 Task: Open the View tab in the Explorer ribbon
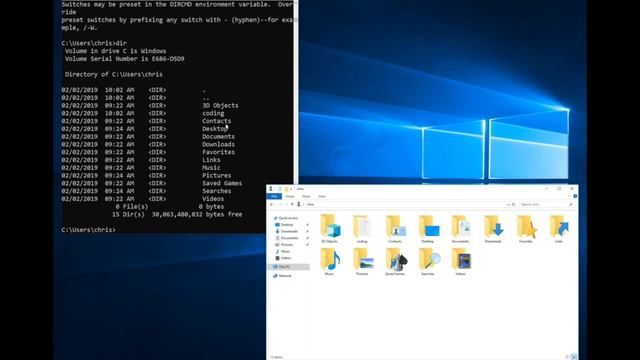click(322, 196)
